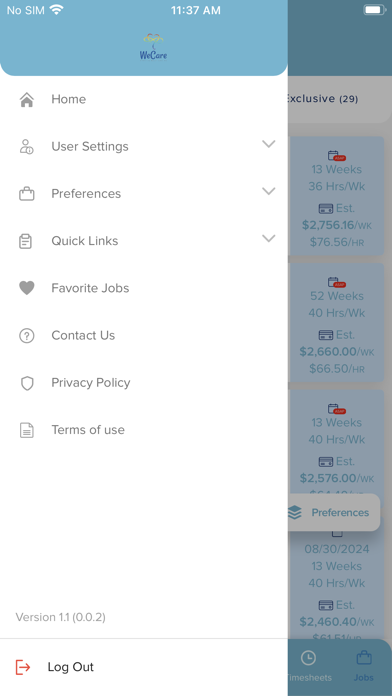Select the Exclusive (29) tab

(321, 99)
